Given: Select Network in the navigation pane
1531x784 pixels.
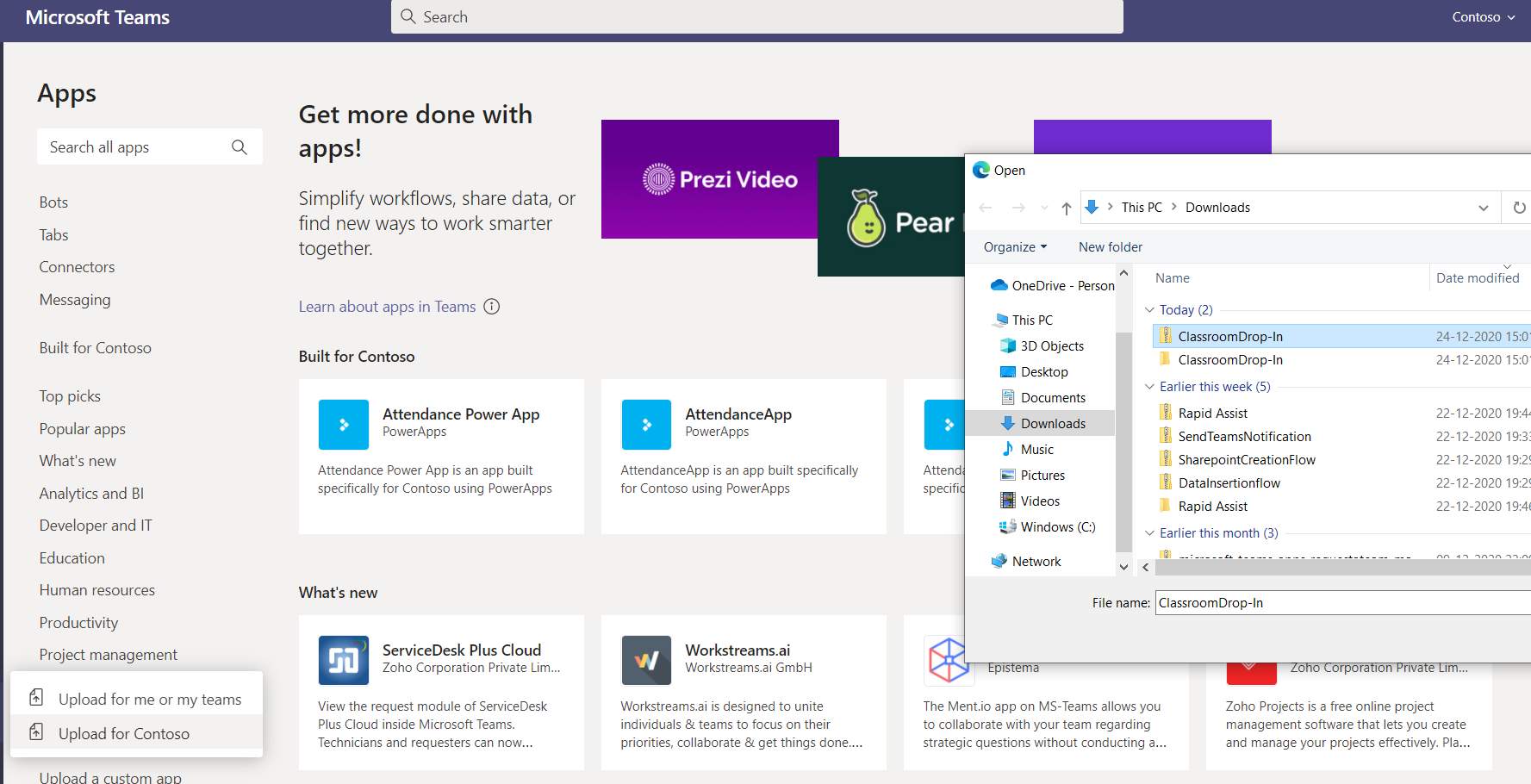Looking at the screenshot, I should 1026,562.
